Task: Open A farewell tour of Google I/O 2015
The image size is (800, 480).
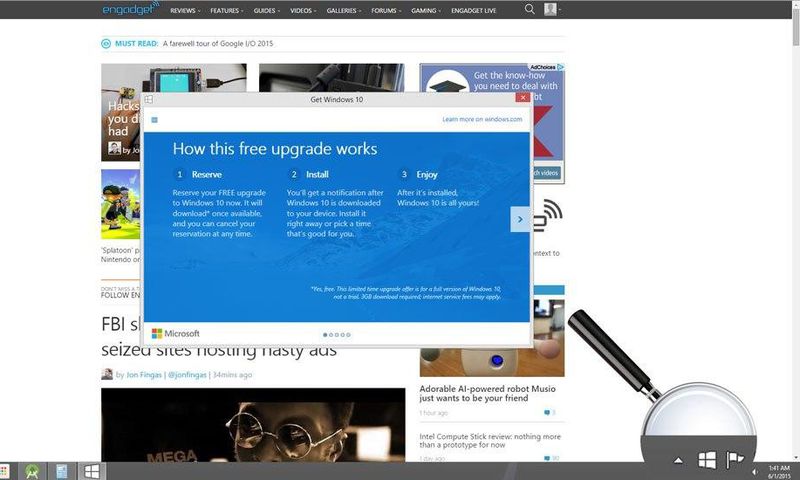Action: pyautogui.click(x=218, y=44)
